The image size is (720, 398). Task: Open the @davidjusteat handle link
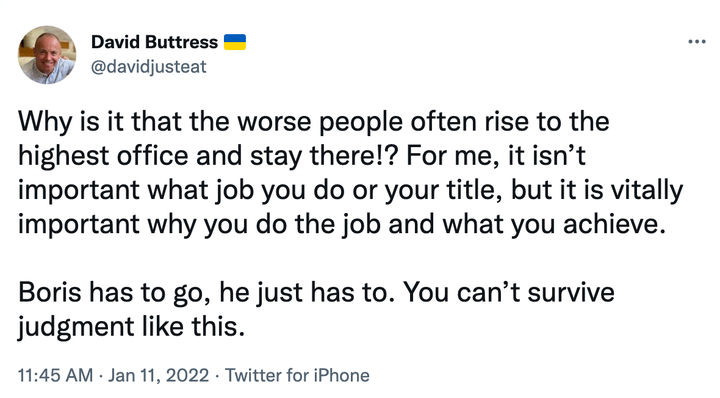click(149, 67)
